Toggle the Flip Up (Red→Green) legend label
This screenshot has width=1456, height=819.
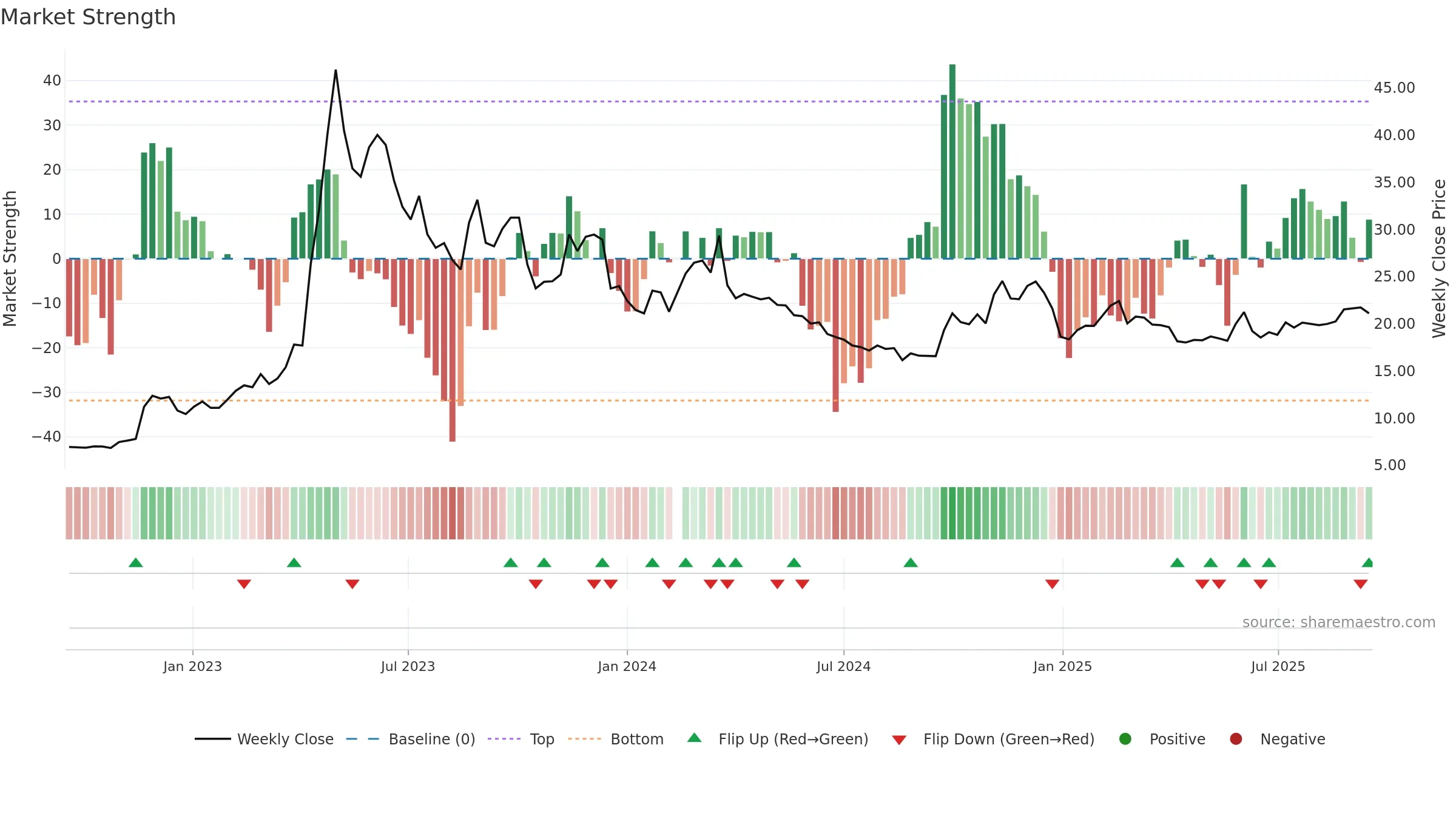pos(794,739)
